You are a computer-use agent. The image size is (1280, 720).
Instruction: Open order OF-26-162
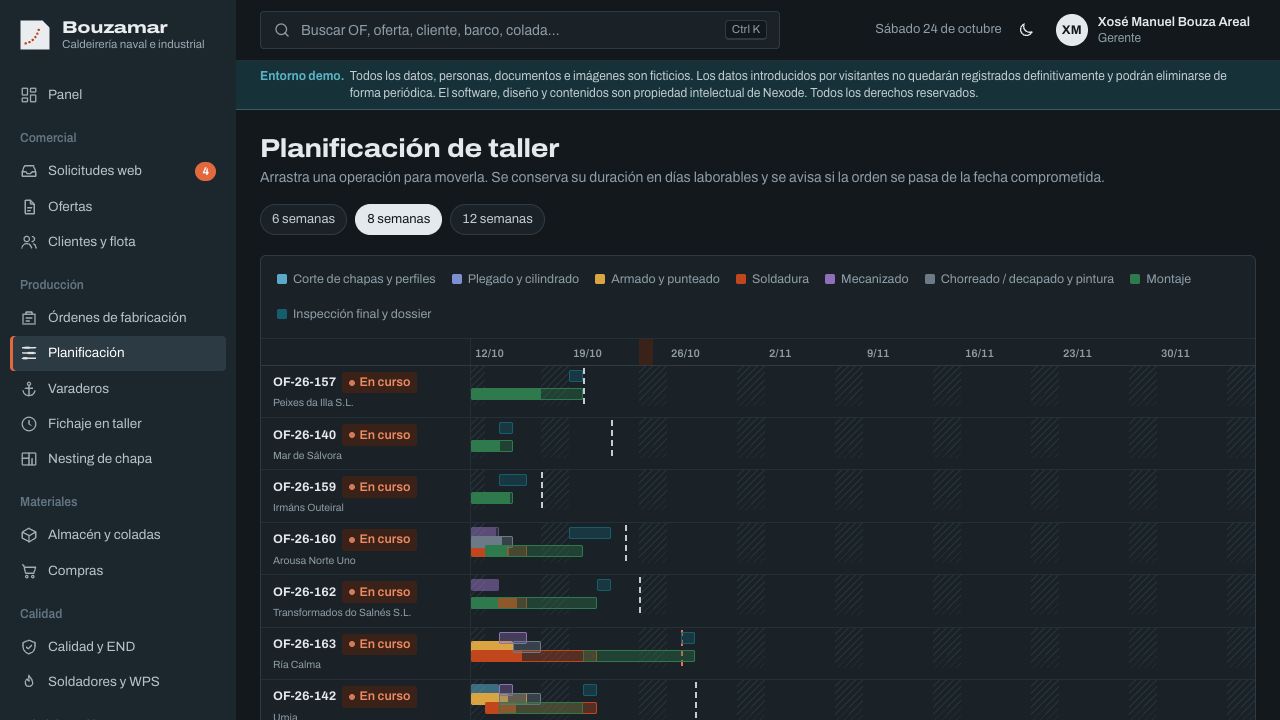click(304, 592)
